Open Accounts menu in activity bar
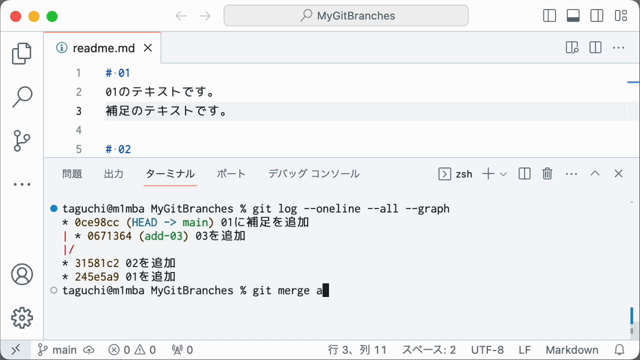640x360 pixels. pos(22,274)
